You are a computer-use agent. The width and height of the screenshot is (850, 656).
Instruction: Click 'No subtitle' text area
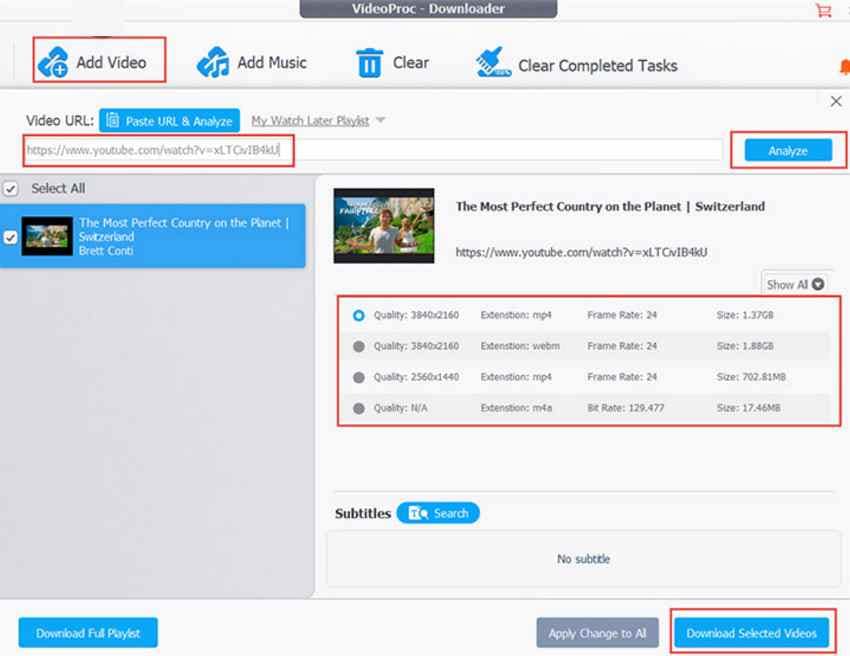pyautogui.click(x=583, y=559)
